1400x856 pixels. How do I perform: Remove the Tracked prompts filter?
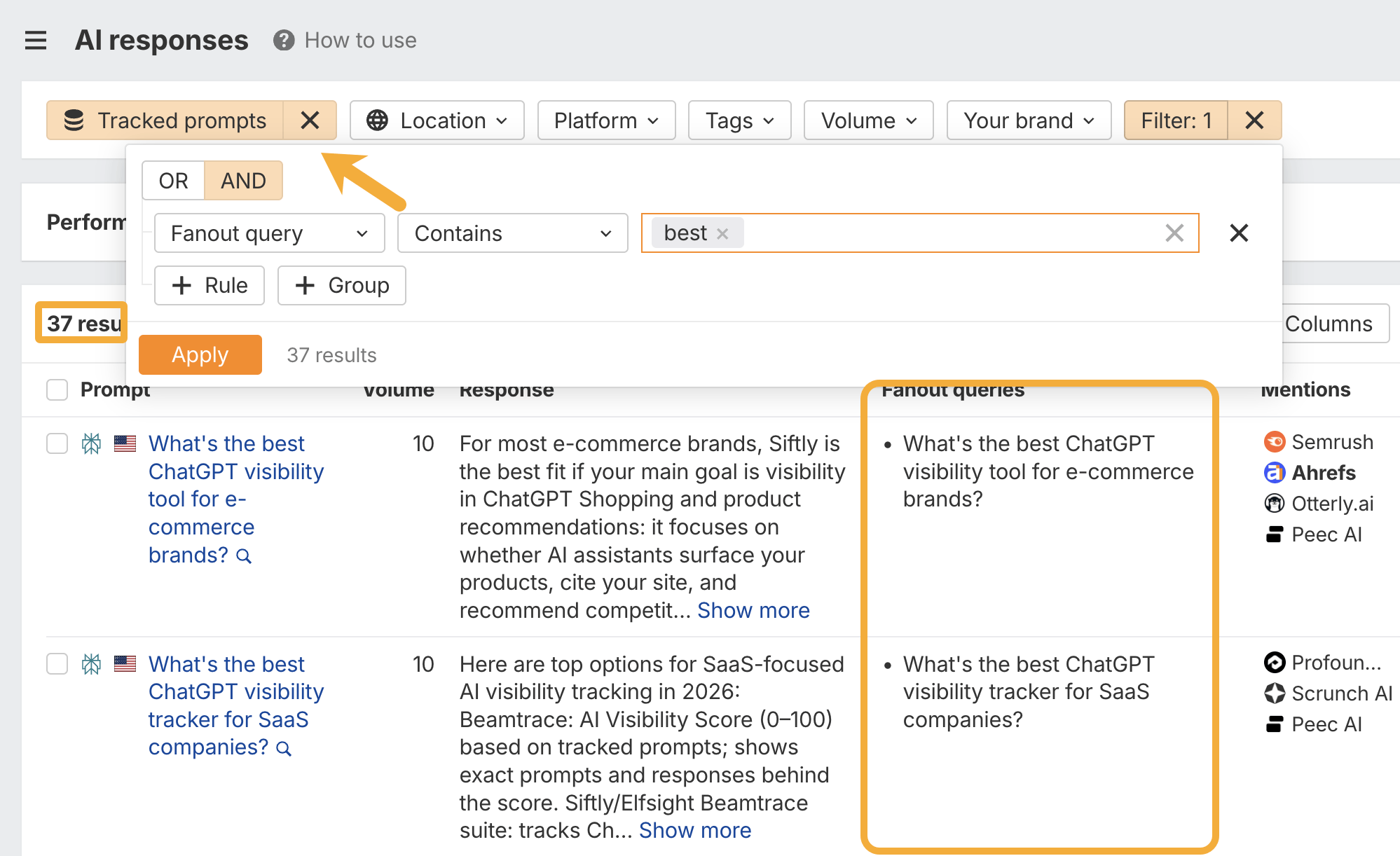(310, 120)
